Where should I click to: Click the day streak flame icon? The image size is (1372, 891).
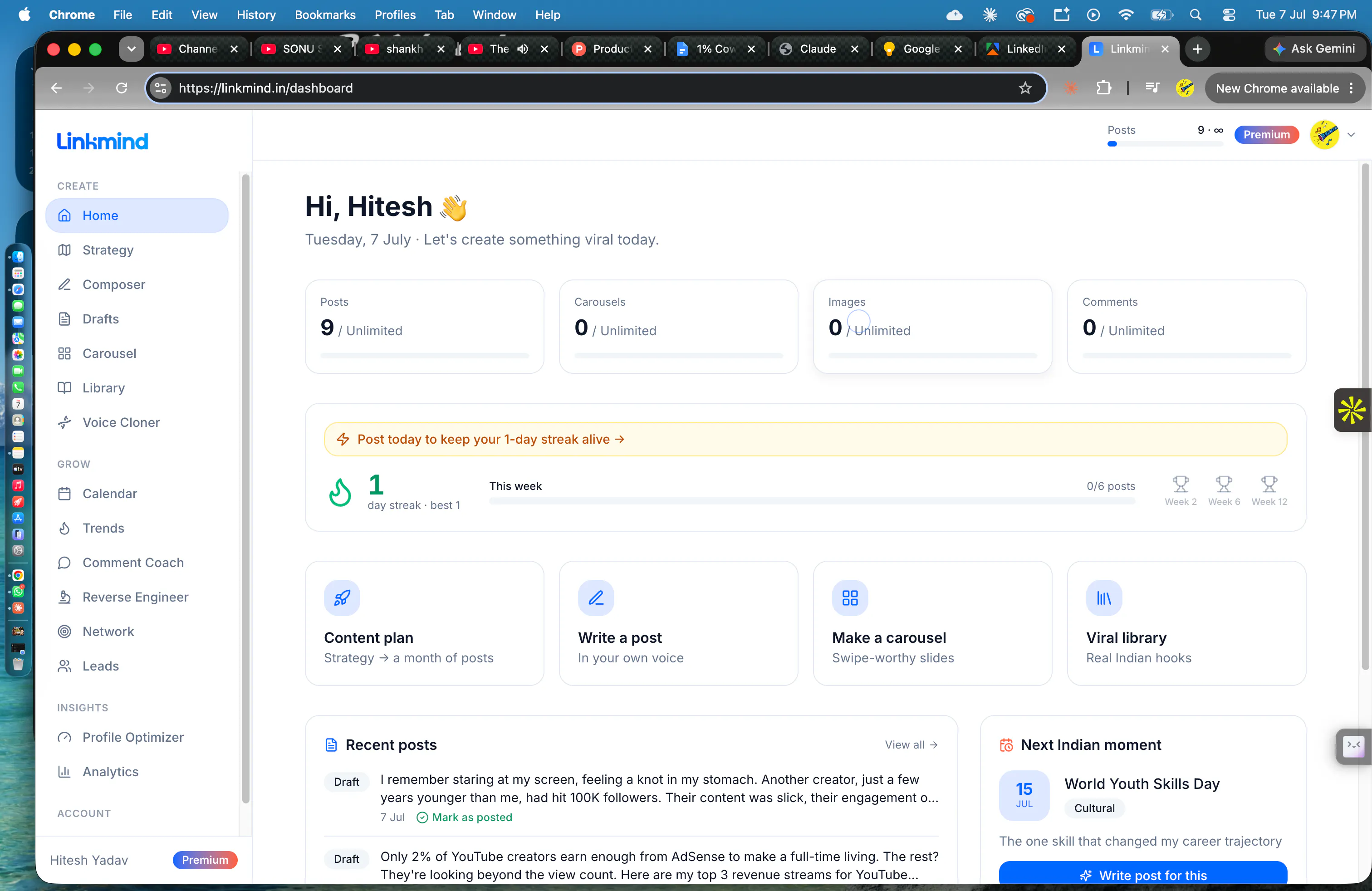(x=339, y=493)
